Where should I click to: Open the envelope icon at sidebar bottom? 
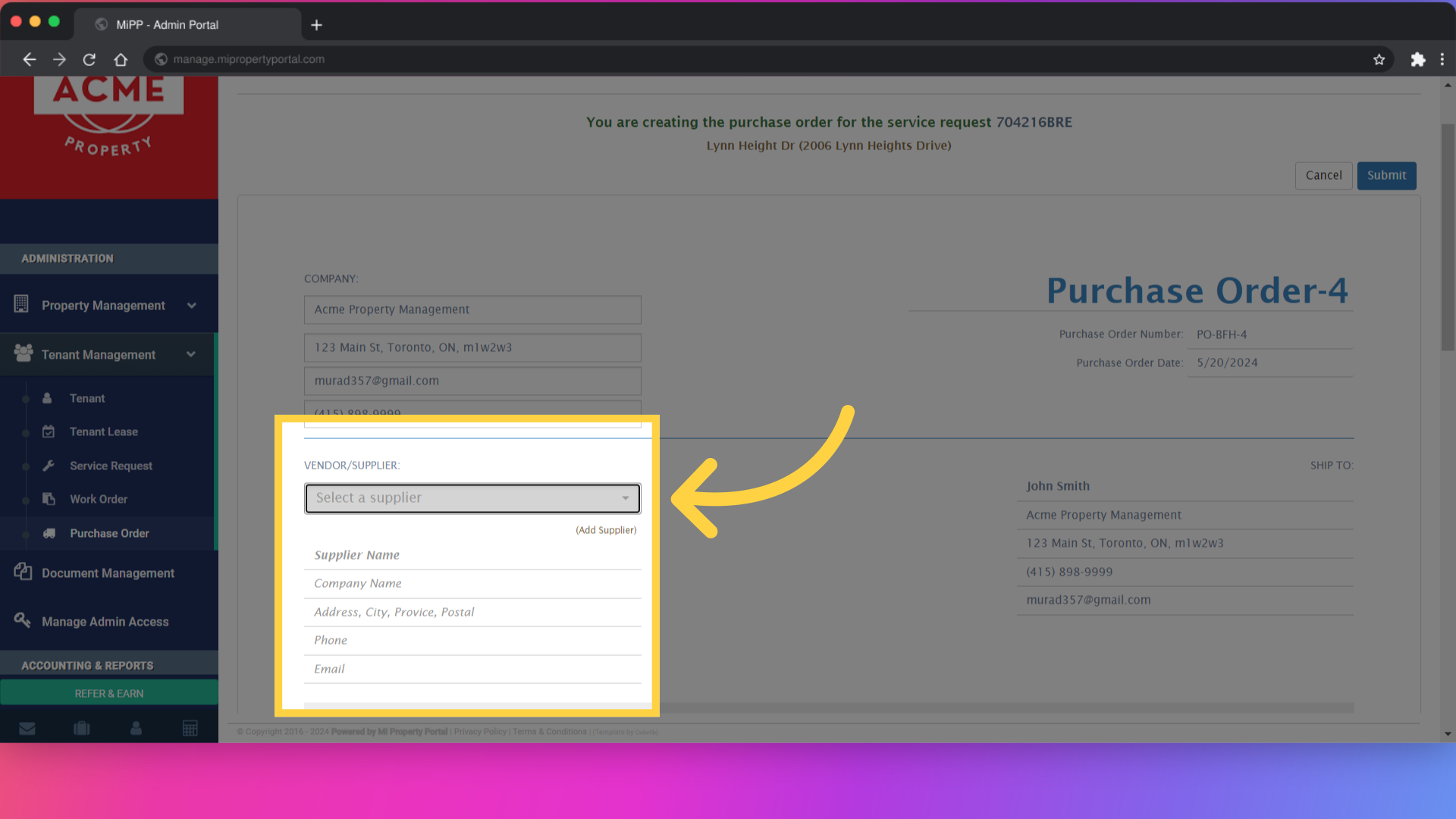[x=27, y=728]
